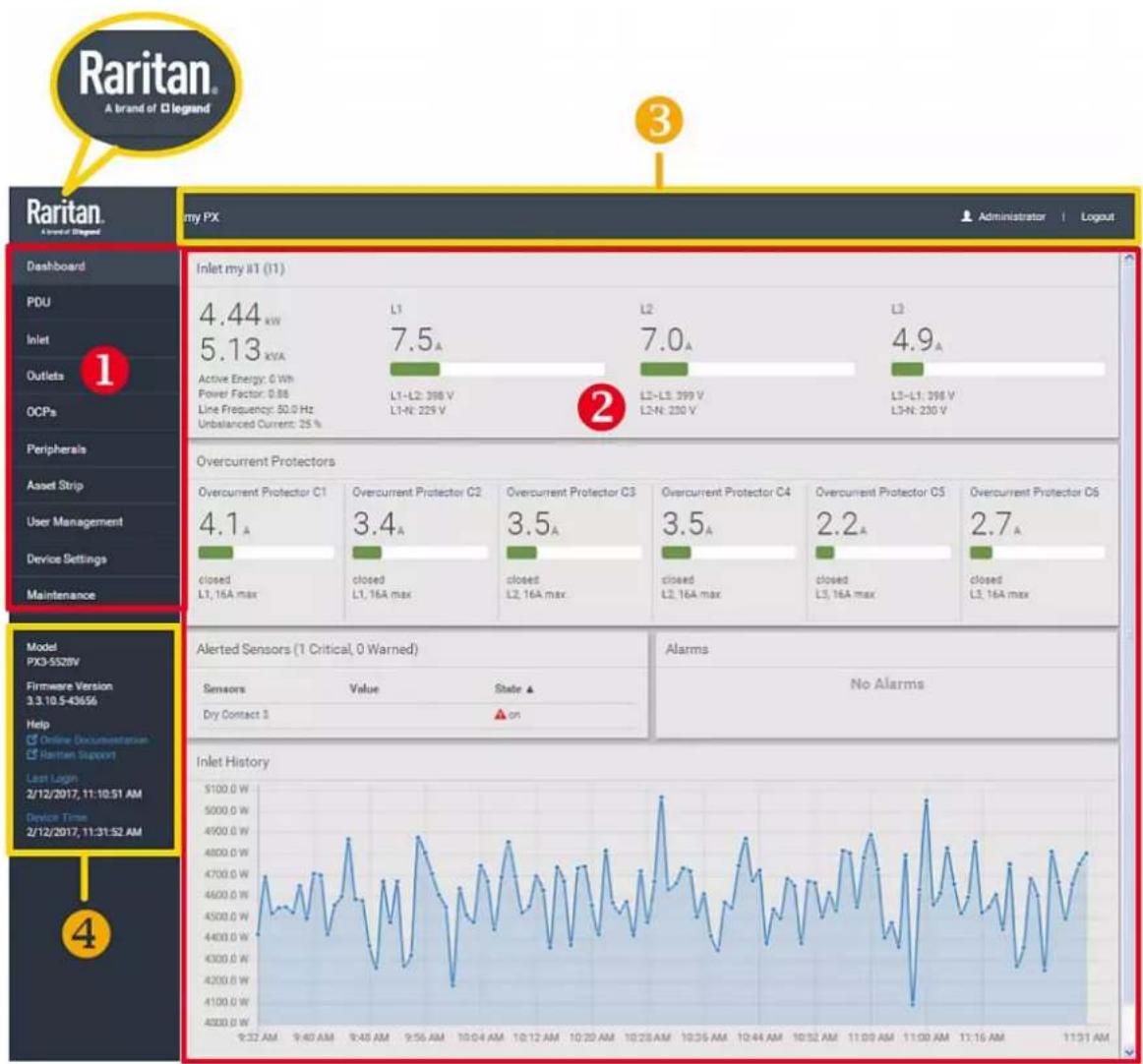Click the external link icon beside Raritan Support

click(31, 754)
